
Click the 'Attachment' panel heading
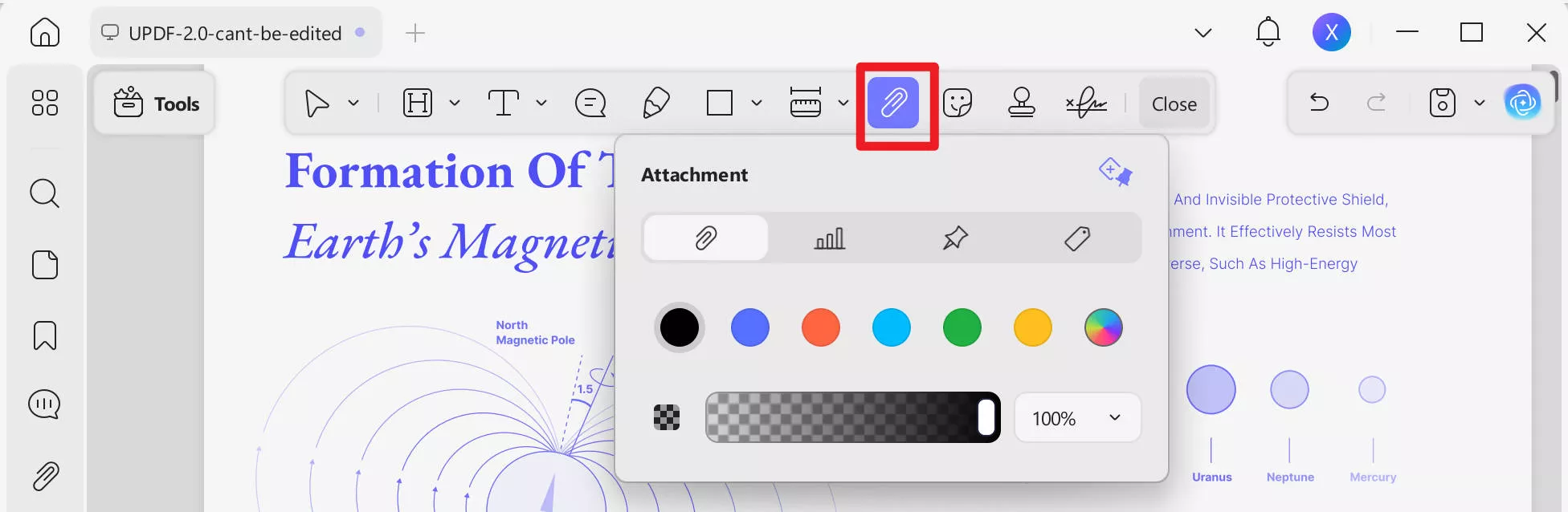[x=695, y=175]
